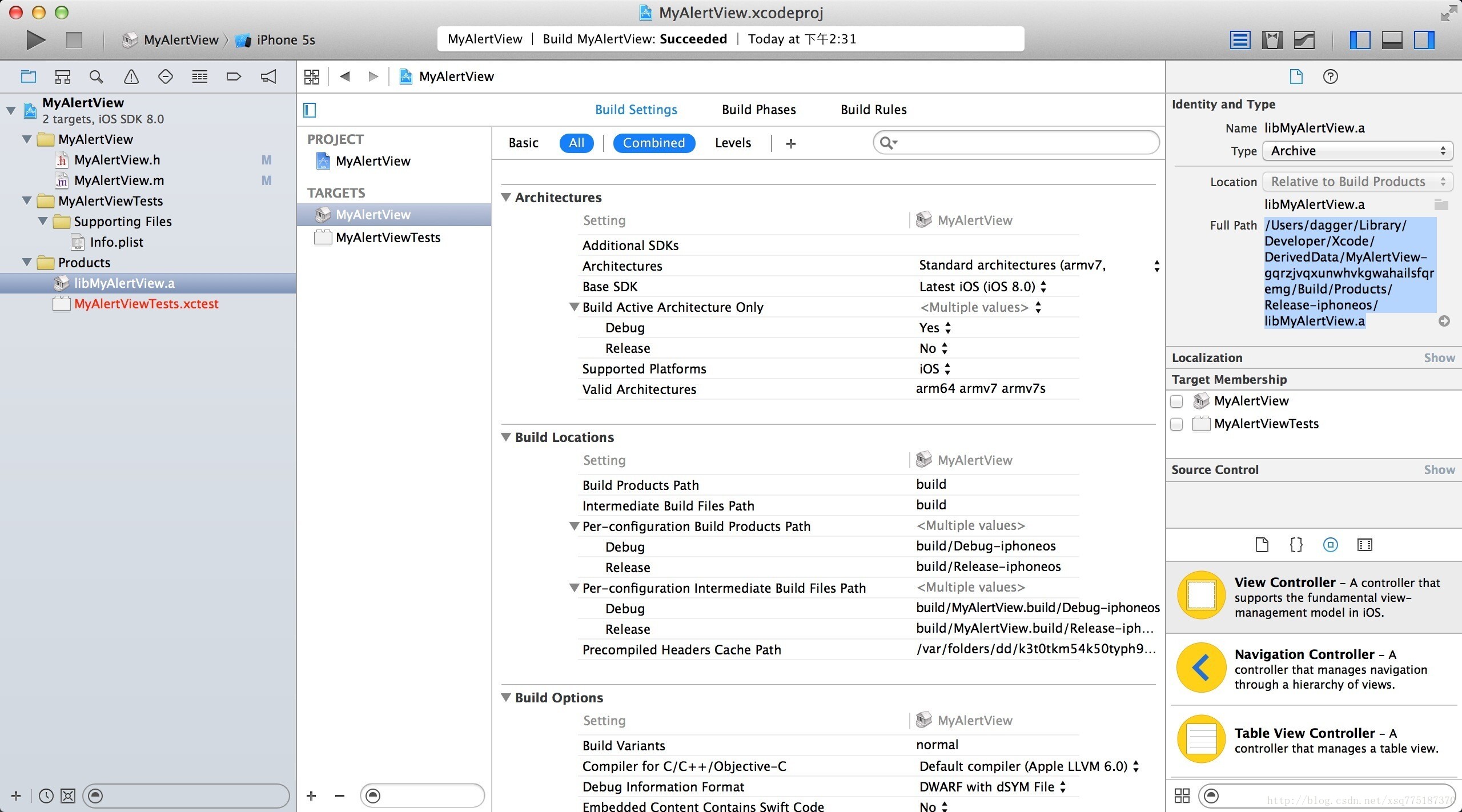The image size is (1462, 812).
Task: Open the Project navigator folder icon
Action: click(29, 77)
